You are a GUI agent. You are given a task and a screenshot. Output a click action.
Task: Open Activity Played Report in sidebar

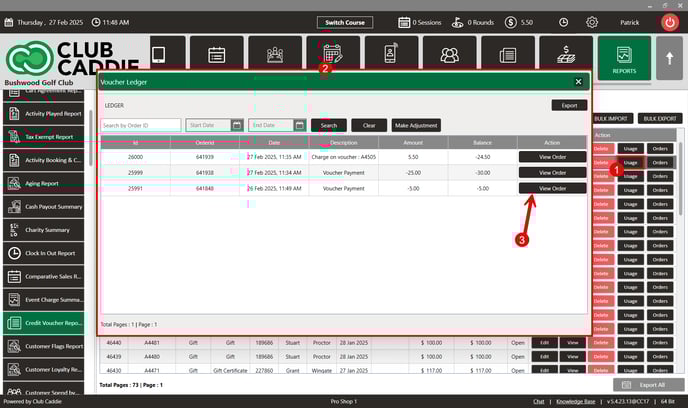pos(43,114)
